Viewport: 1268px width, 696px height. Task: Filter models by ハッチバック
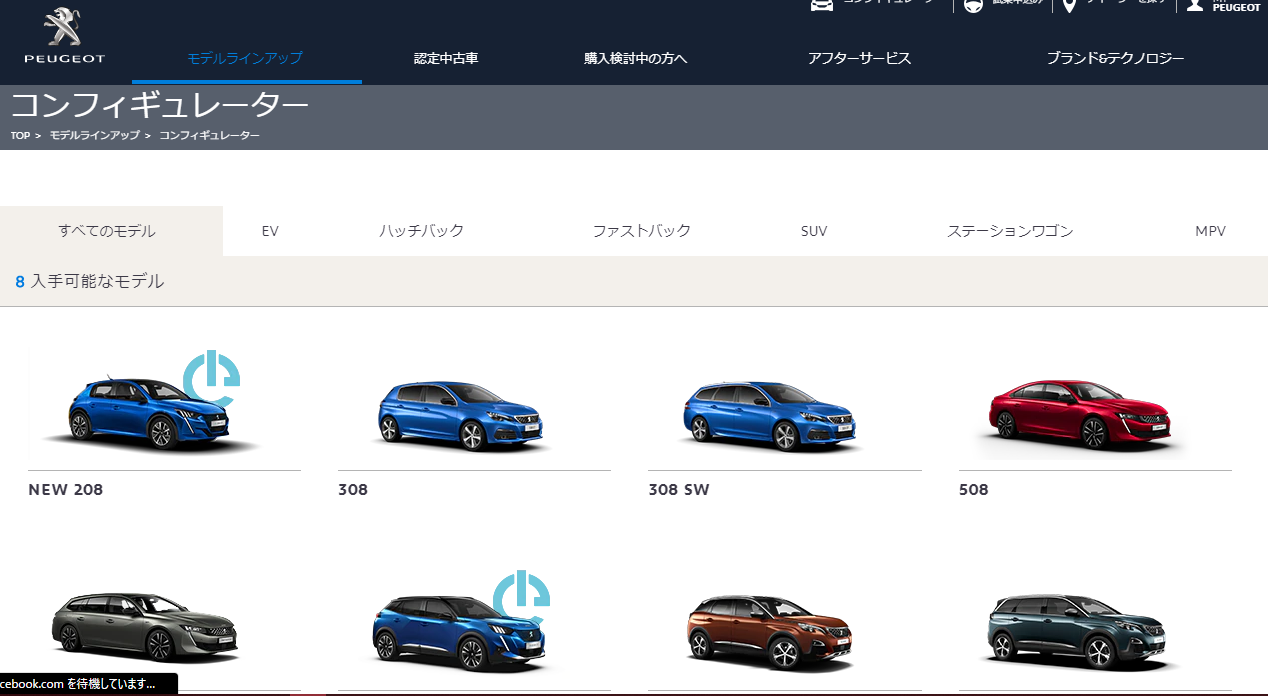(x=421, y=230)
